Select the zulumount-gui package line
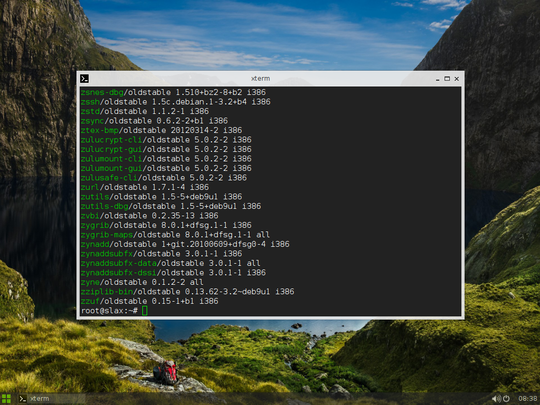540x405 pixels. (x=166, y=168)
